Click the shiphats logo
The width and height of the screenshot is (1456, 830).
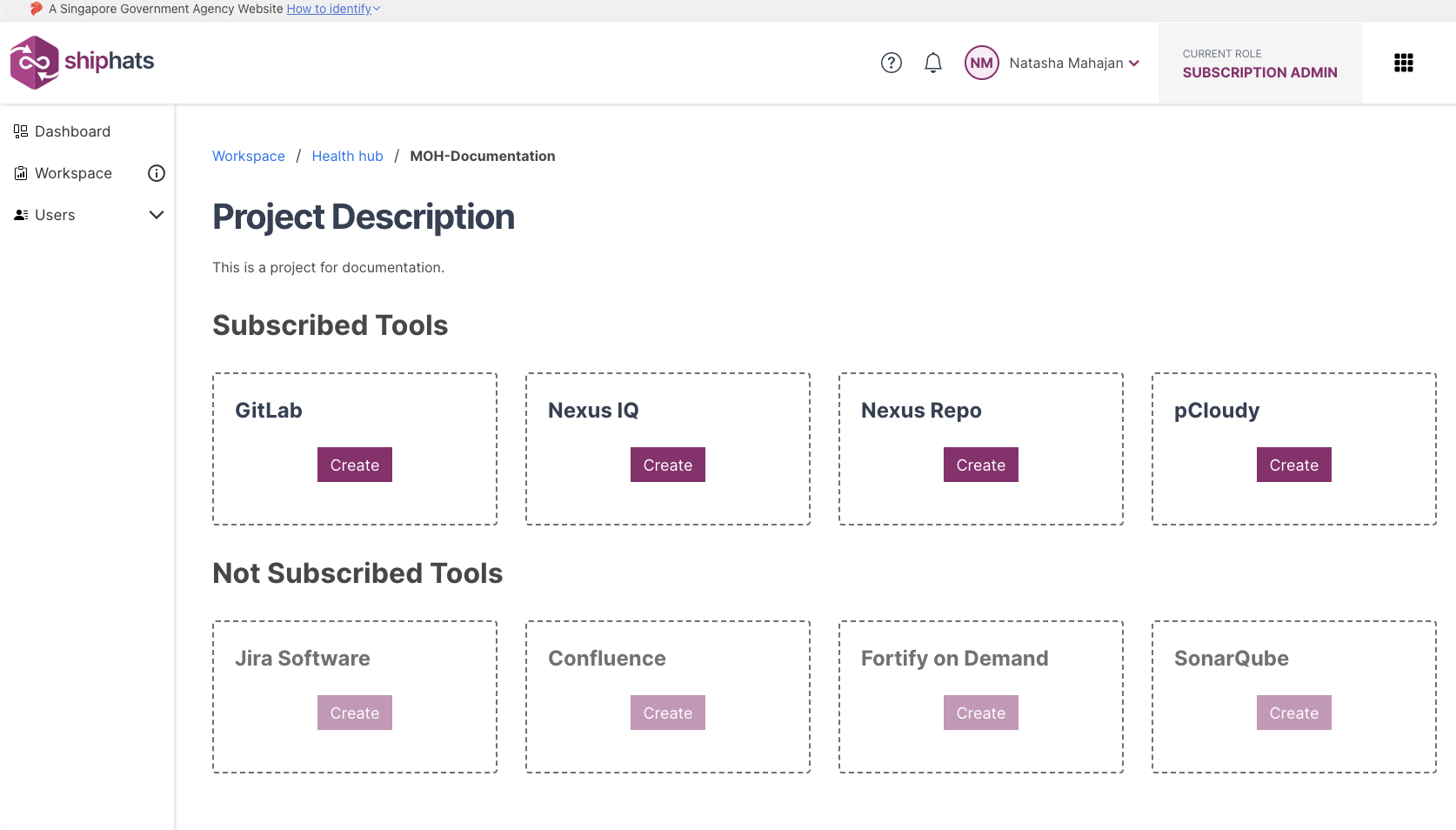[82, 62]
